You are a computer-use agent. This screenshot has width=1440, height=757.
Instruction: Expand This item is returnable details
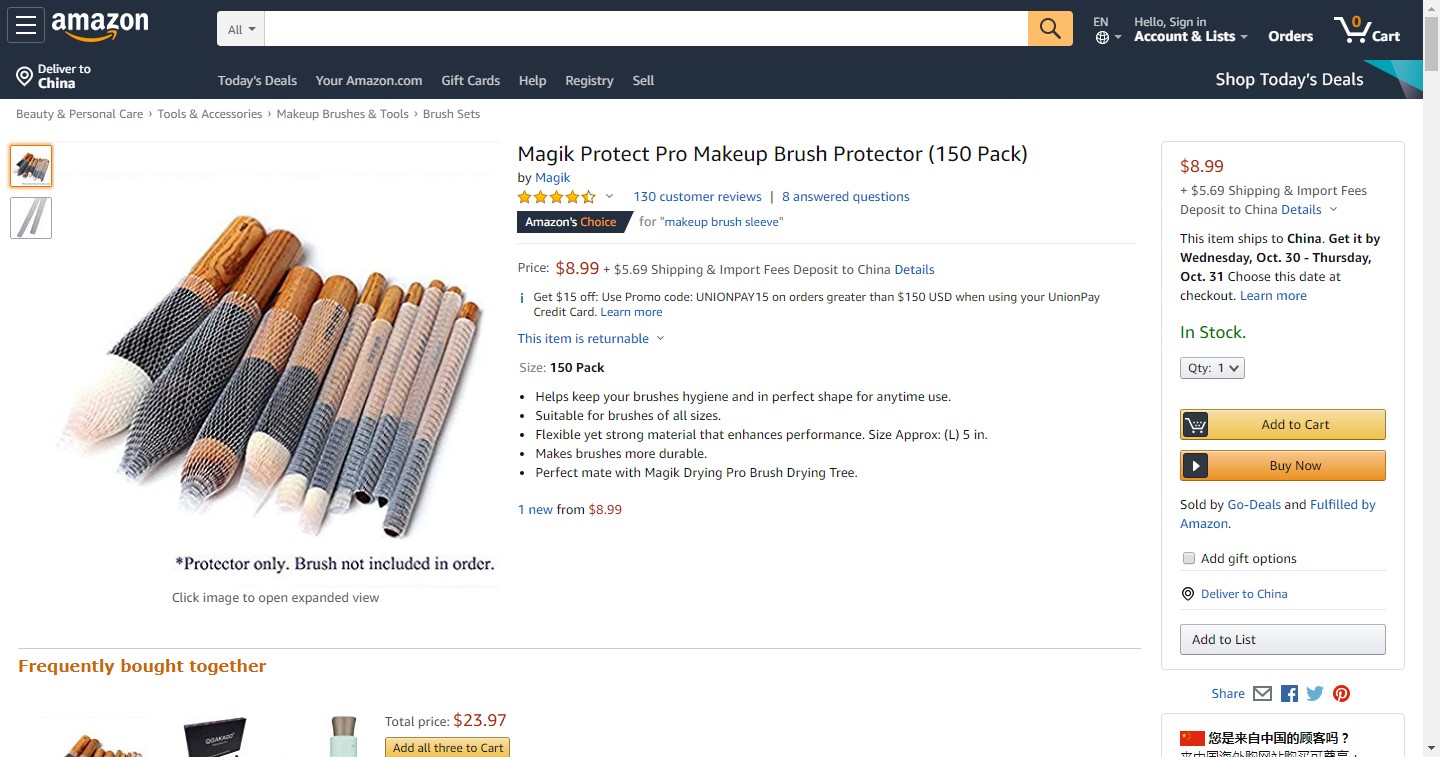click(660, 338)
